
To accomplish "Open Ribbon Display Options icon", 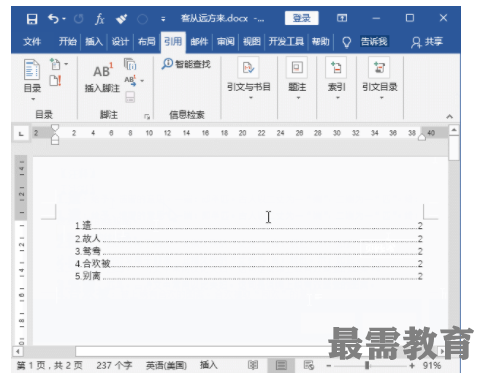I will click(x=342, y=18).
